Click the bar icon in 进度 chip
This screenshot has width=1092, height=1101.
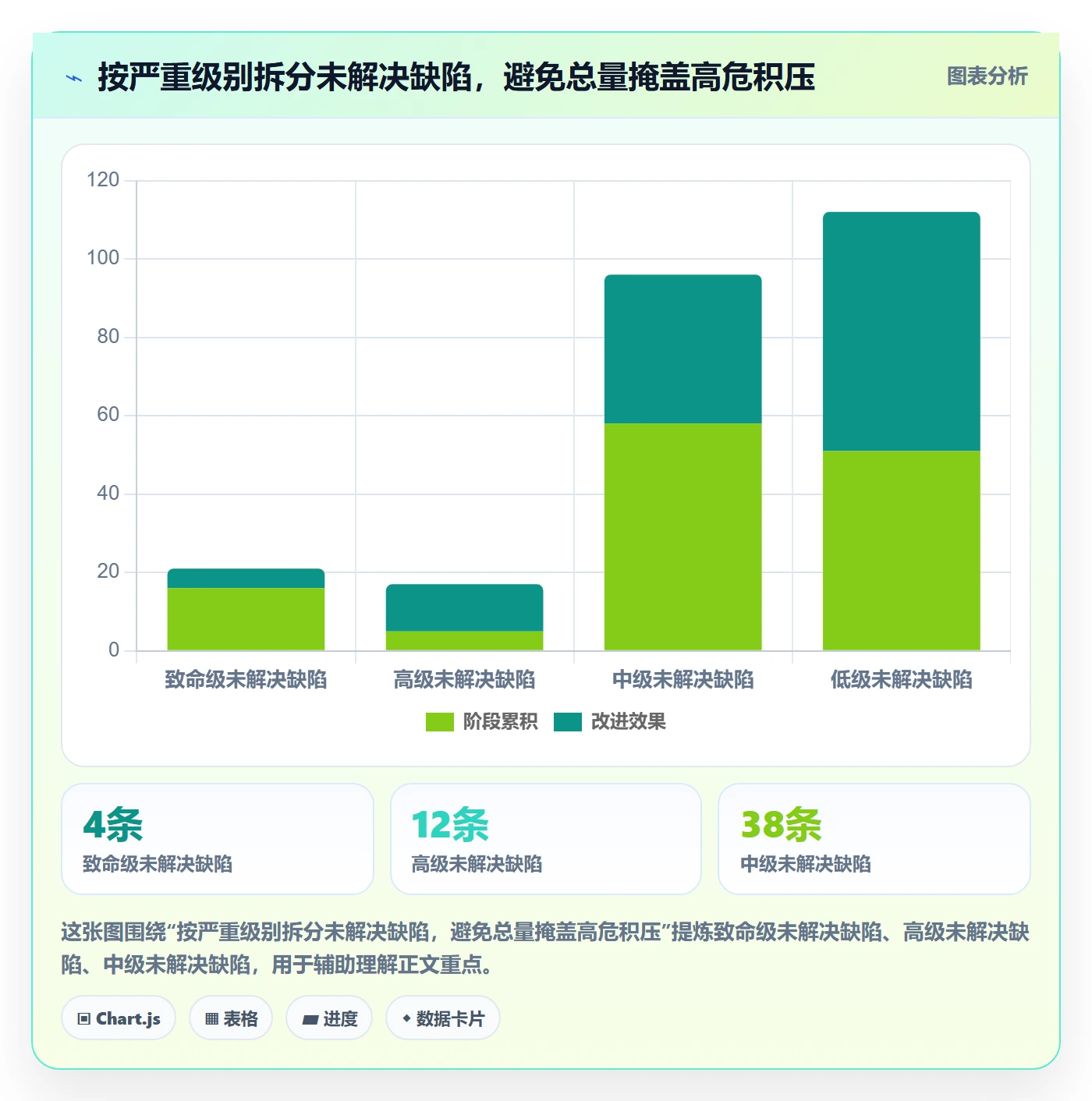click(310, 1020)
